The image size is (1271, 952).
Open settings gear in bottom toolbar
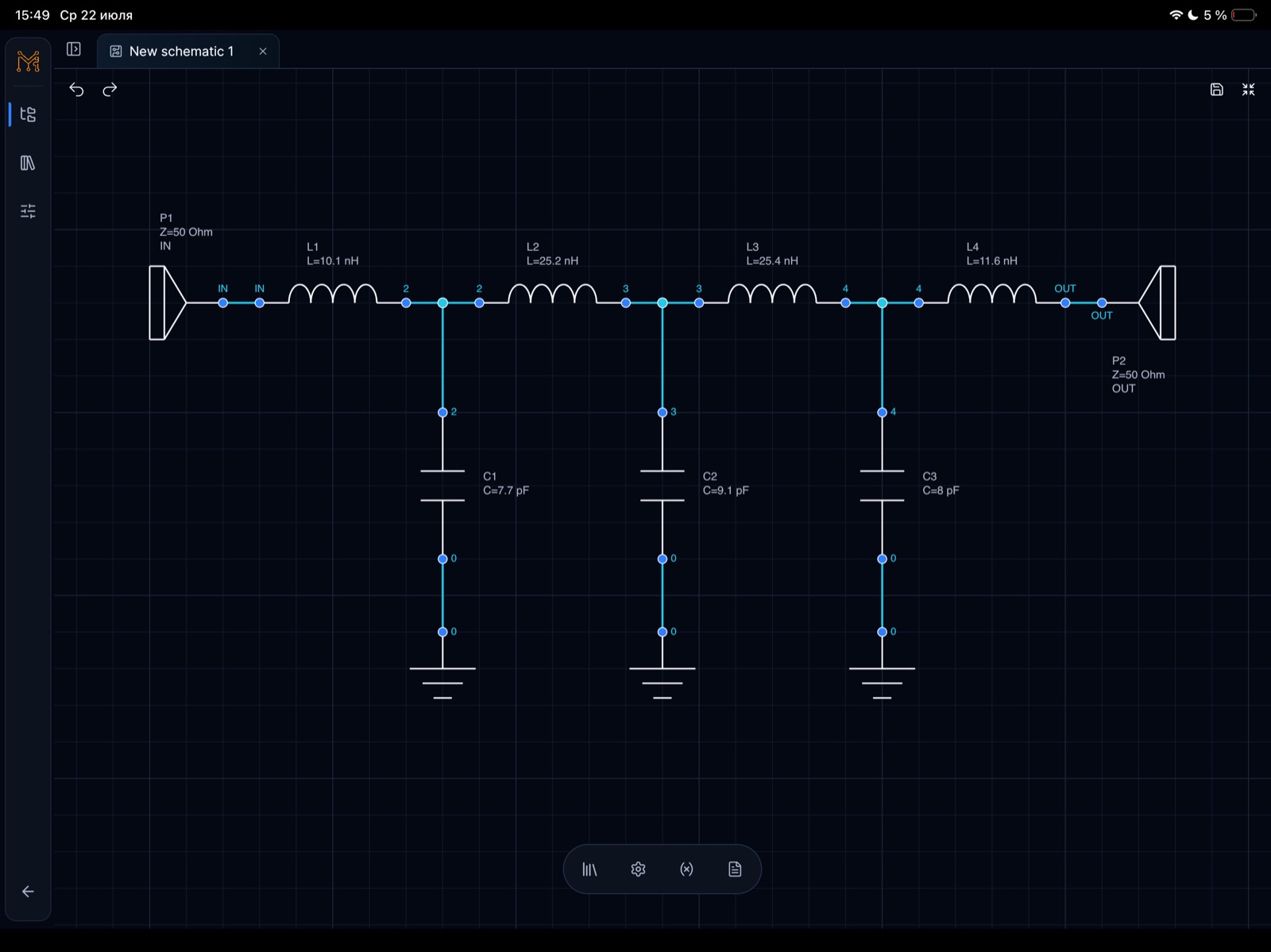[638, 869]
